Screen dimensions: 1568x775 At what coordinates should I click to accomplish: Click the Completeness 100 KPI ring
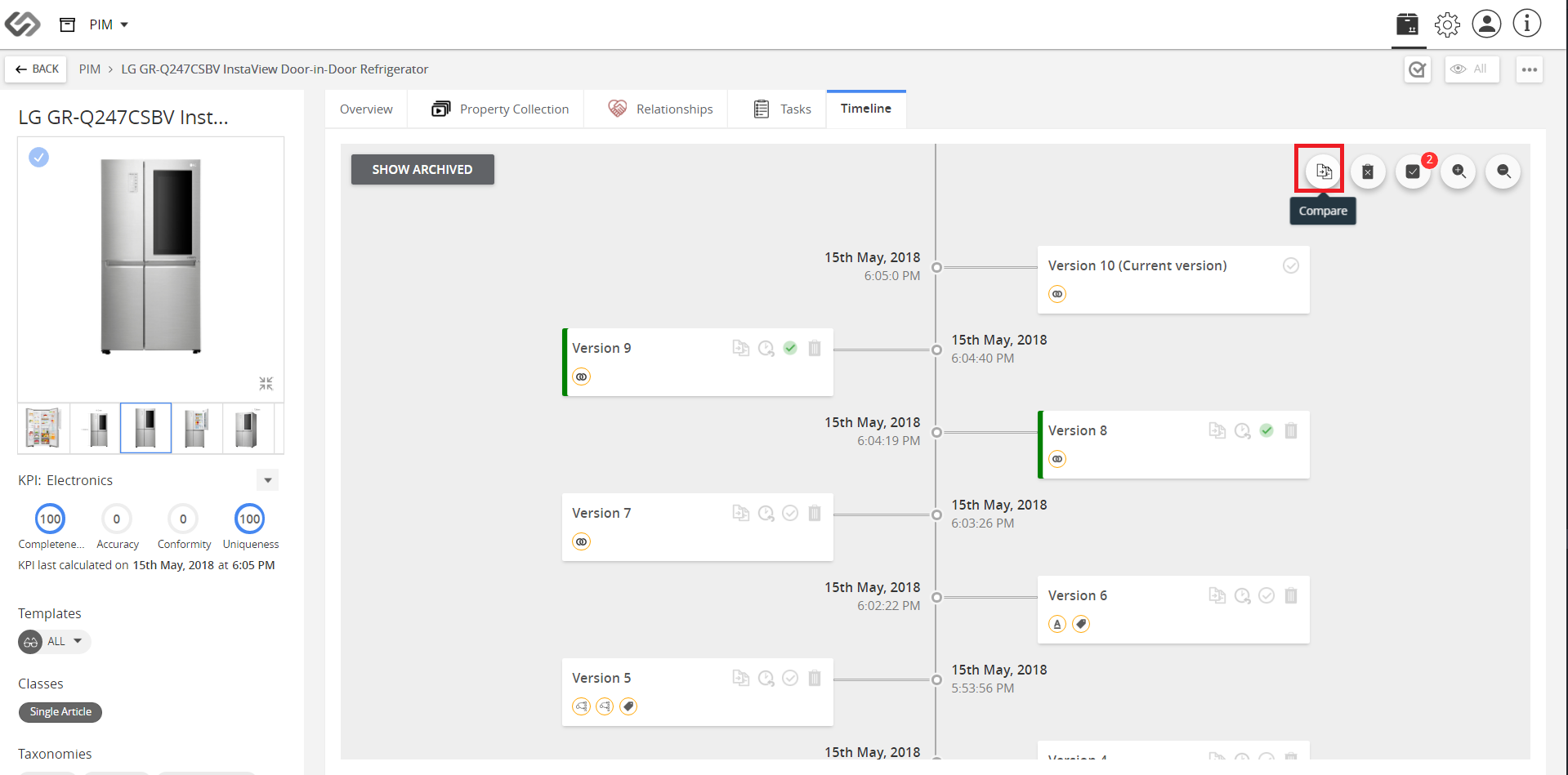[51, 519]
